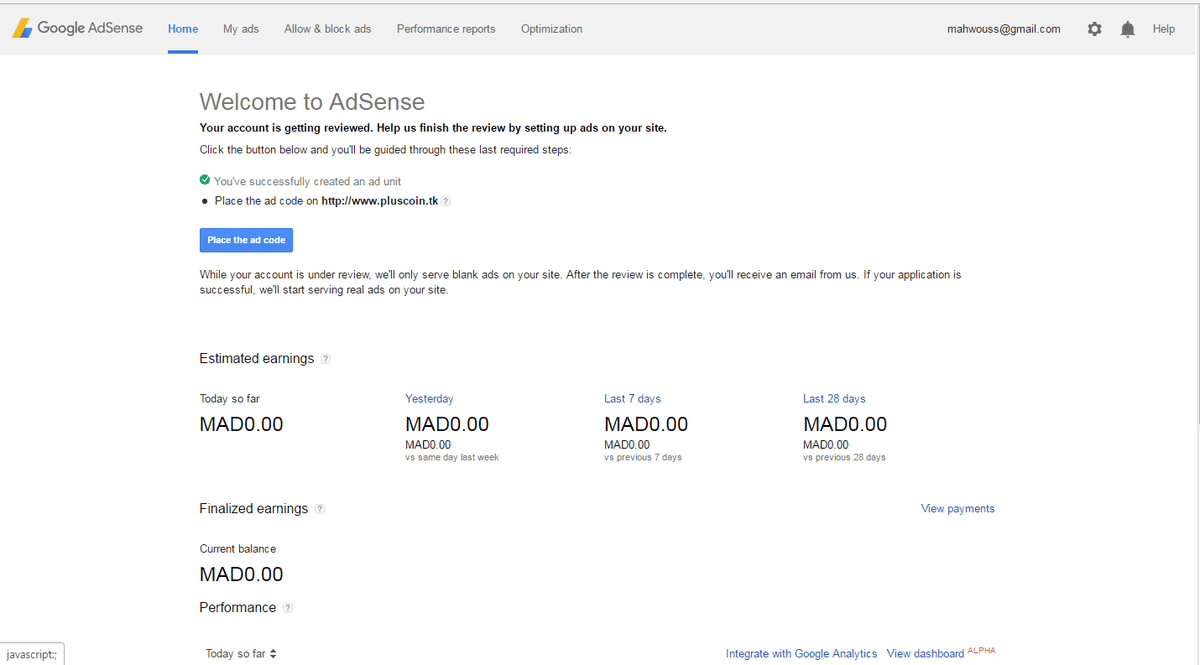Open account menu for mahwouss@gmail.com

pyautogui.click(x=1003, y=29)
